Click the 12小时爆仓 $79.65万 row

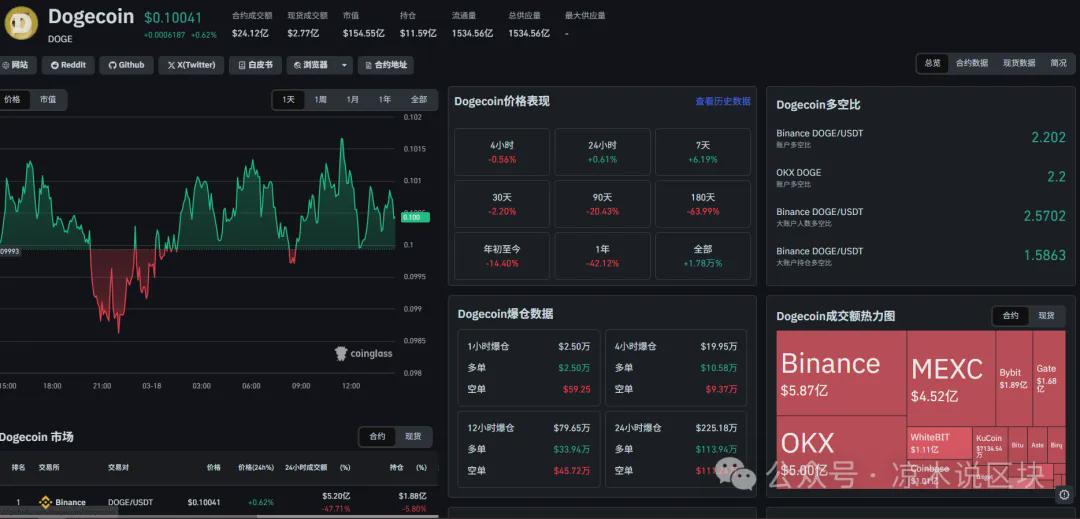pyautogui.click(x=528, y=428)
